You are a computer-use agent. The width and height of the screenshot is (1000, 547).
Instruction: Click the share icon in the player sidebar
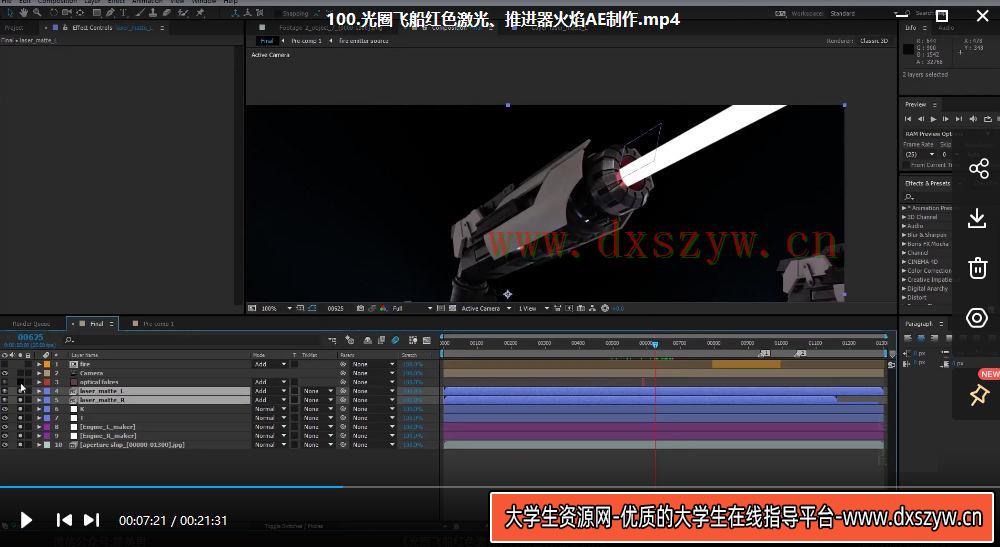point(978,168)
